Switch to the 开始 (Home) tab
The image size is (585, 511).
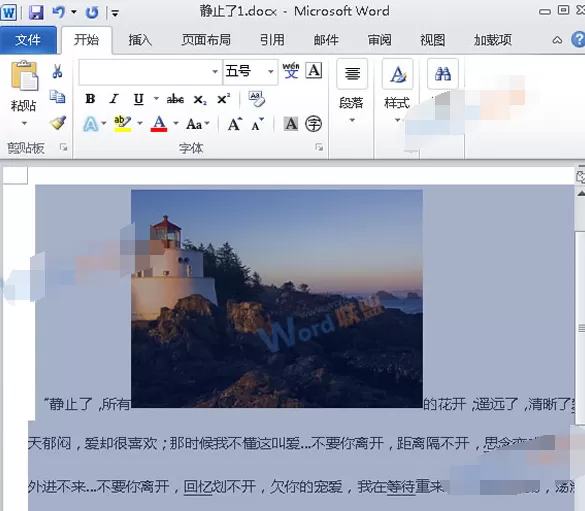(x=87, y=40)
